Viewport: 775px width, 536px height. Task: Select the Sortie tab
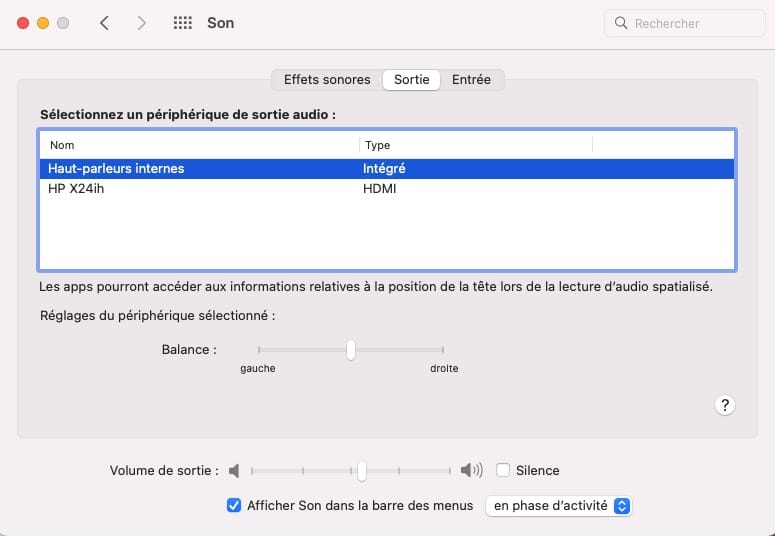tap(411, 80)
